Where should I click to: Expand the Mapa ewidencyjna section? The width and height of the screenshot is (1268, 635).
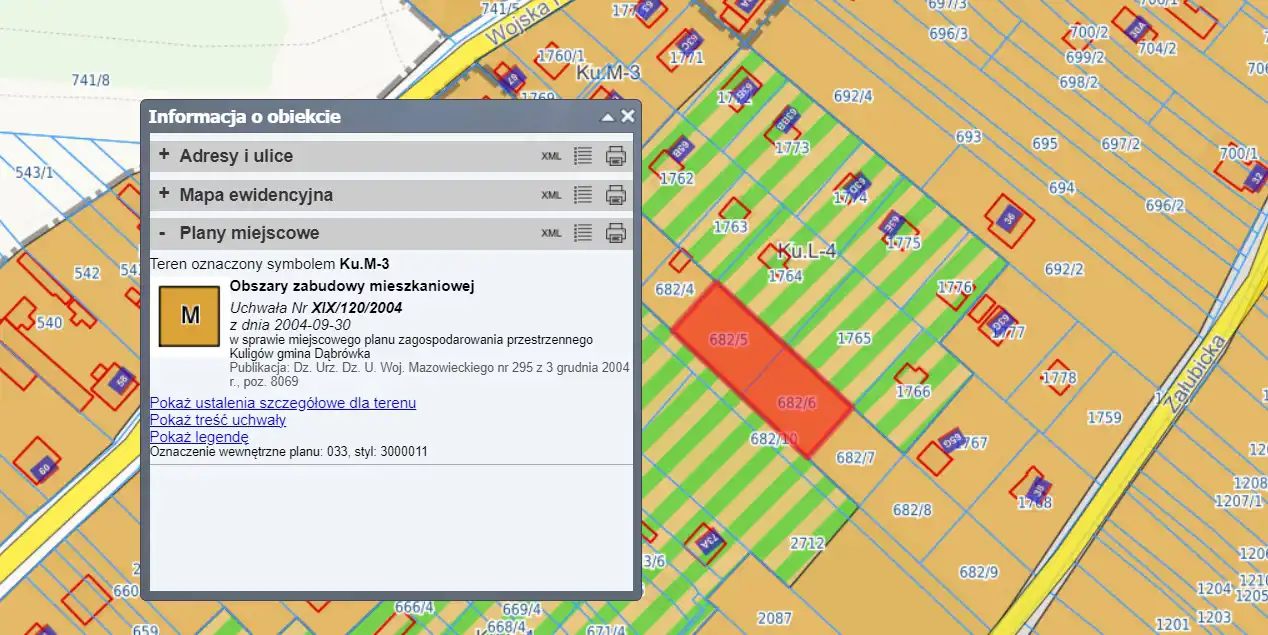pos(164,194)
